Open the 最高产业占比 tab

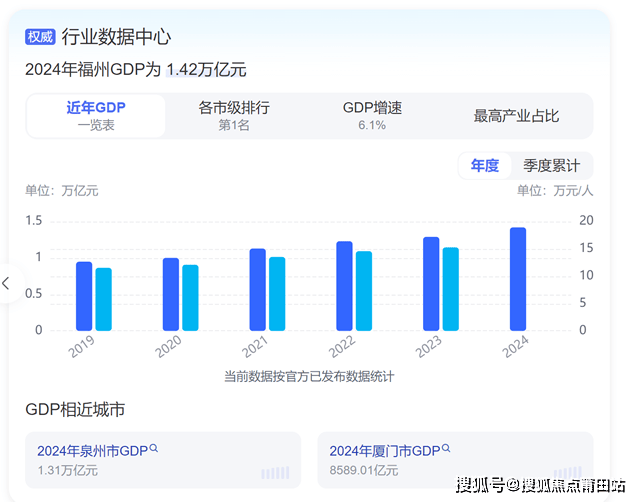coord(516,116)
